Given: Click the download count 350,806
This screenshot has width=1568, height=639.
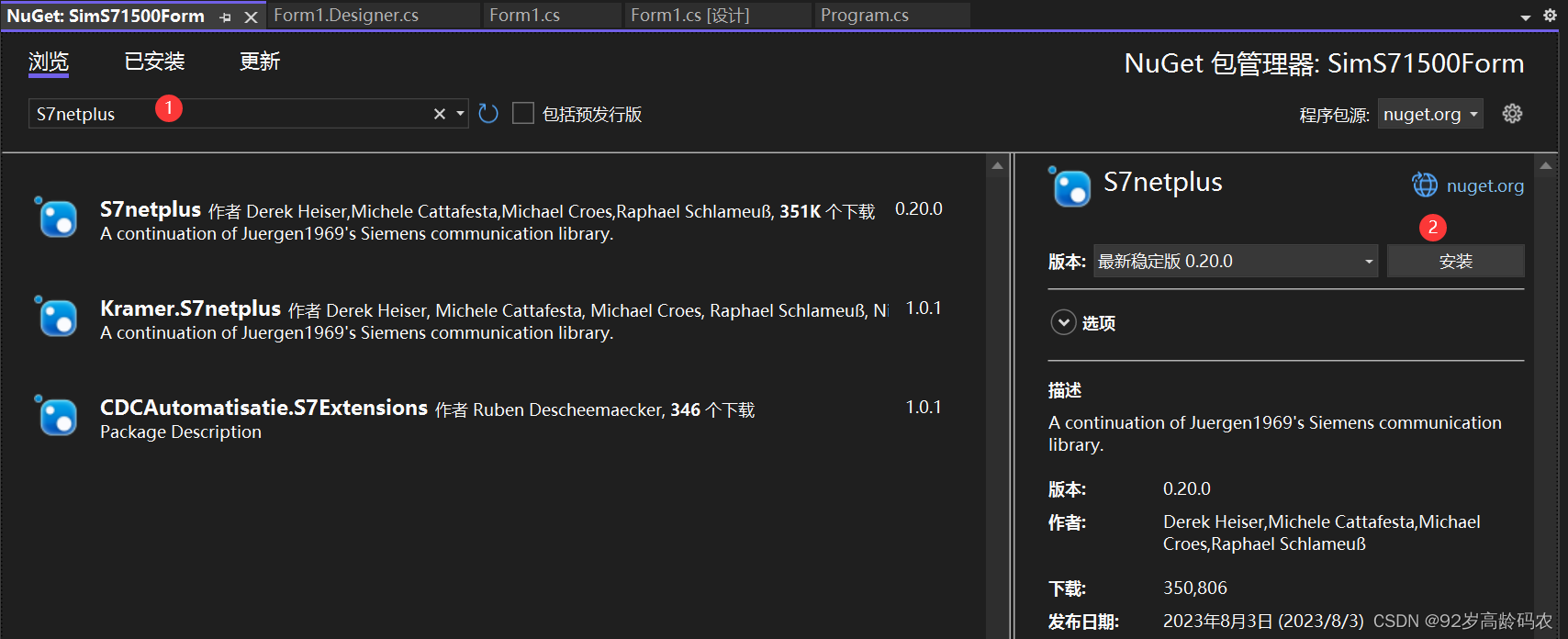Looking at the screenshot, I should pos(1195,588).
